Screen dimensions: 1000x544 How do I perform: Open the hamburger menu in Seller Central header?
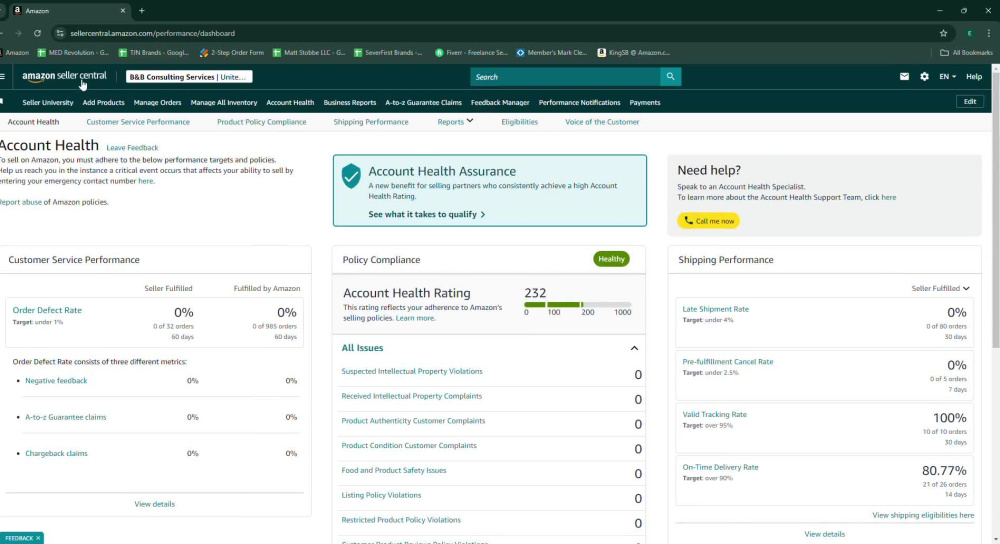(x=3, y=77)
